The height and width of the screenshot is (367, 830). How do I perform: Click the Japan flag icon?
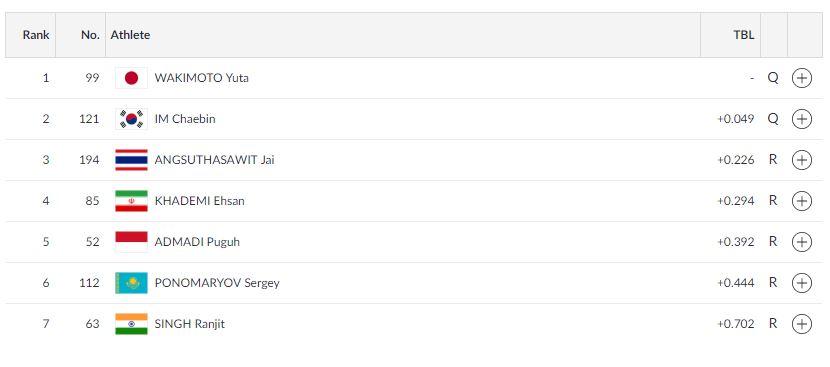tap(131, 78)
